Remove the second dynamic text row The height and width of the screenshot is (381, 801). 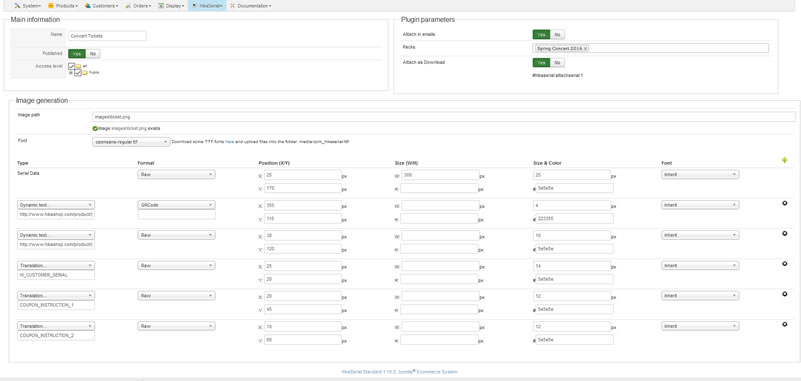pyautogui.click(x=785, y=233)
